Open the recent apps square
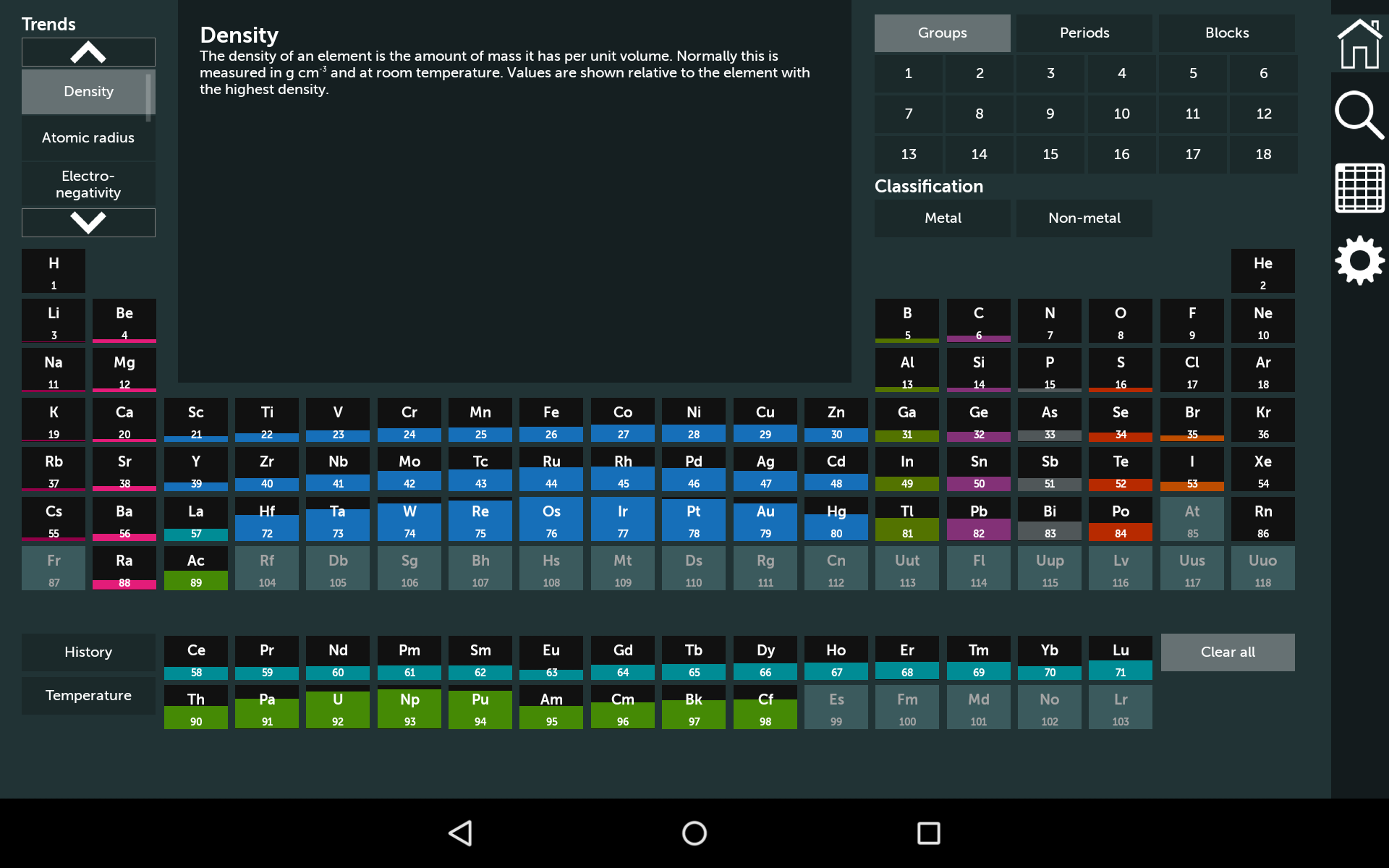This screenshot has height=868, width=1389. point(928,833)
